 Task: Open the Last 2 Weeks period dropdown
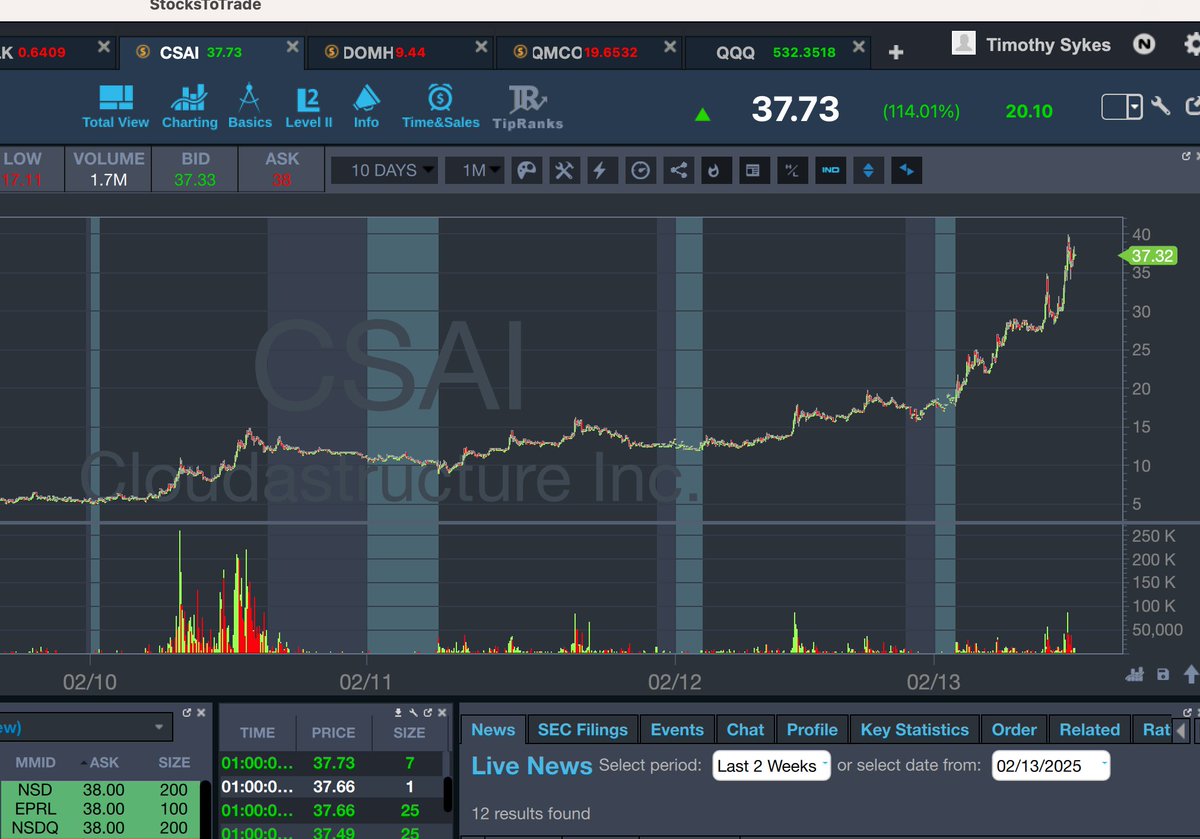click(x=771, y=766)
